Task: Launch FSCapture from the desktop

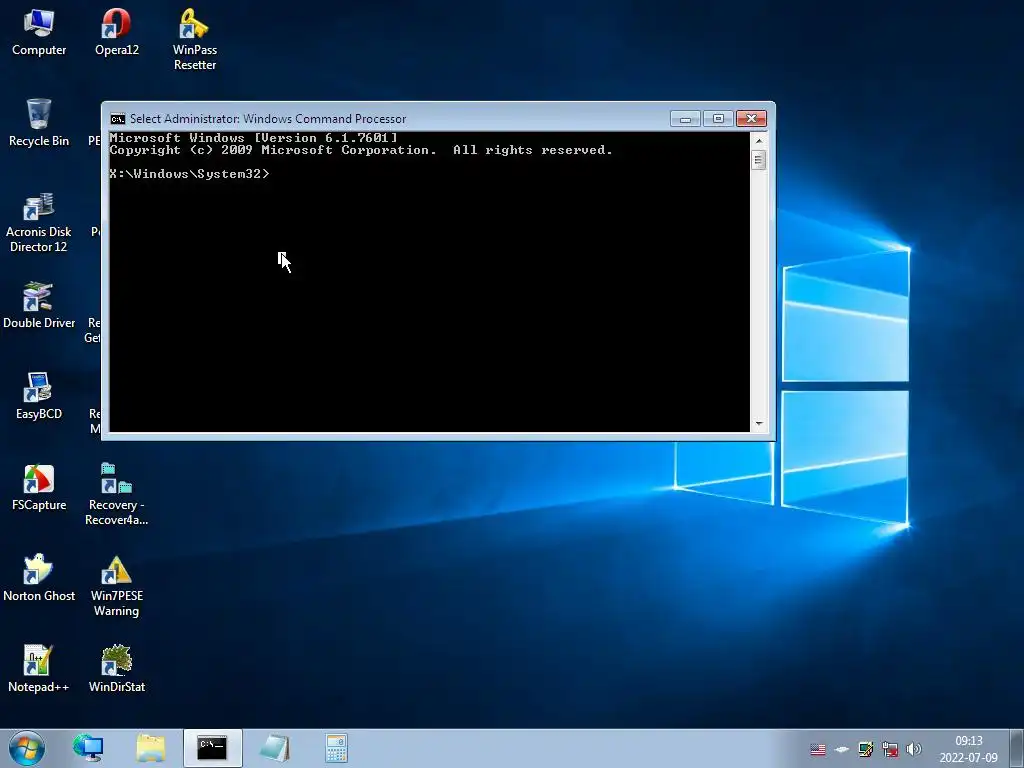Action: click(x=39, y=487)
